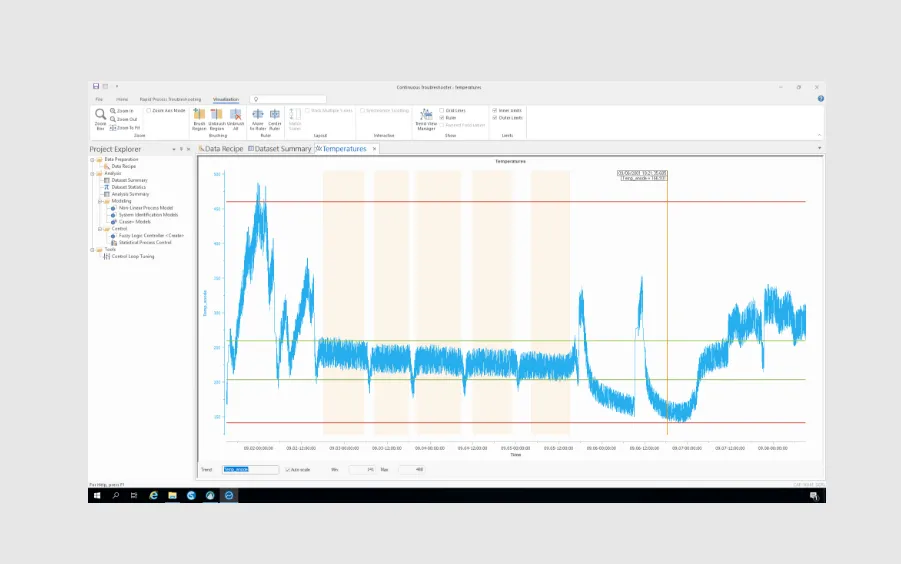Open the File menu
901x564 pixels.
point(99,99)
